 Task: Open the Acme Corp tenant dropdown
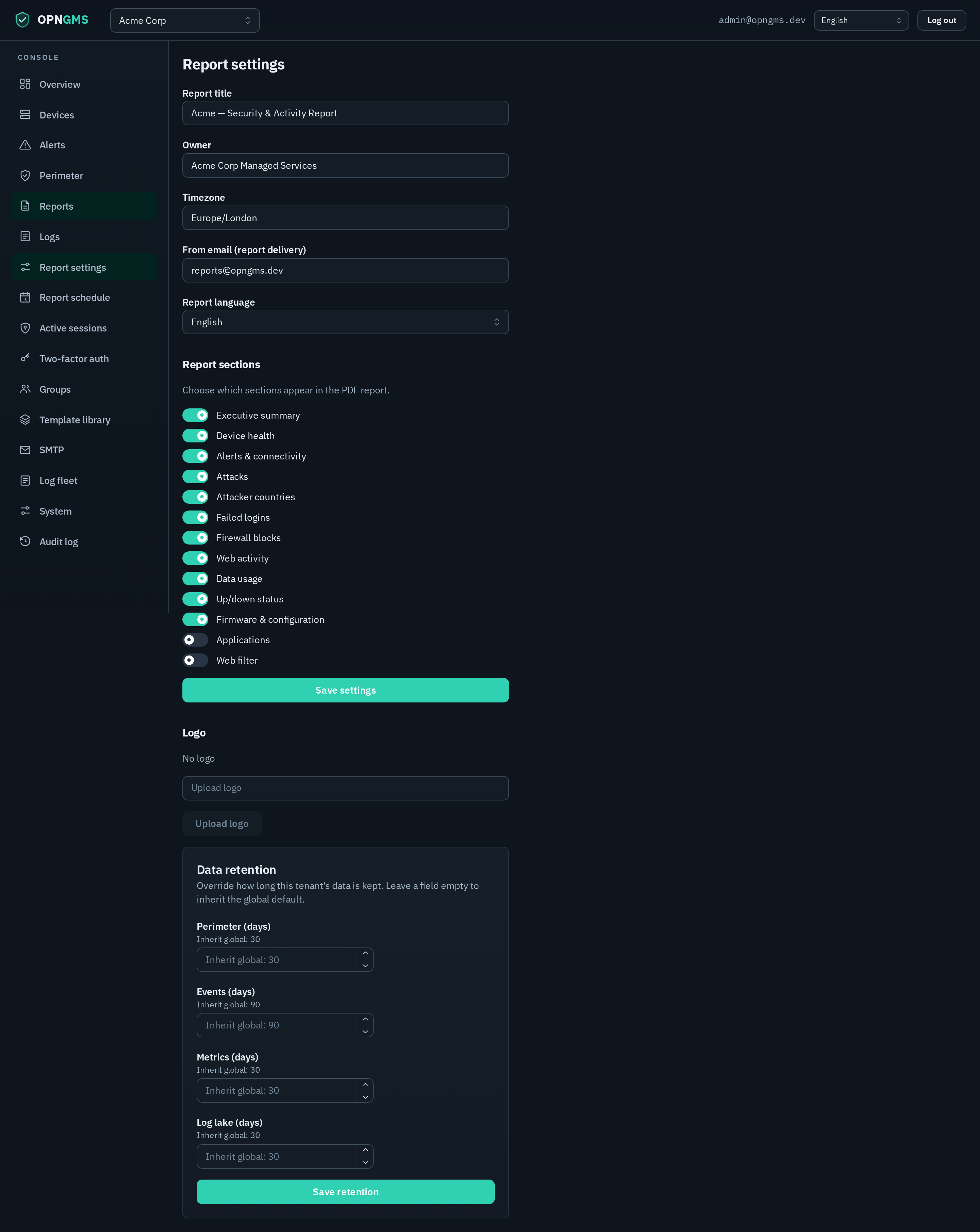pos(184,20)
